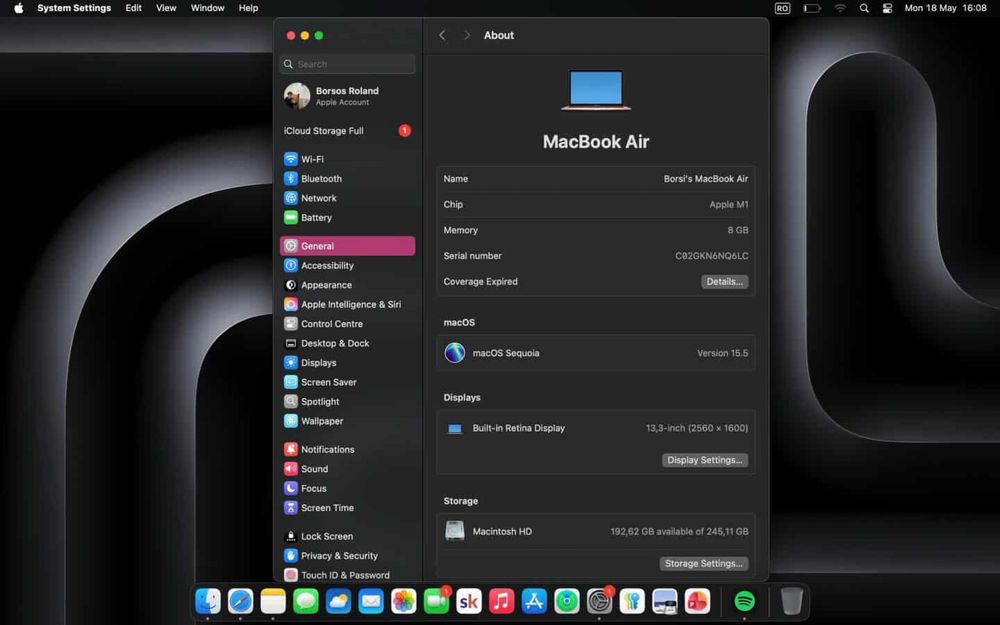Viewport: 1000px width, 625px height.
Task: Click the Display Settings… button
Action: (705, 460)
